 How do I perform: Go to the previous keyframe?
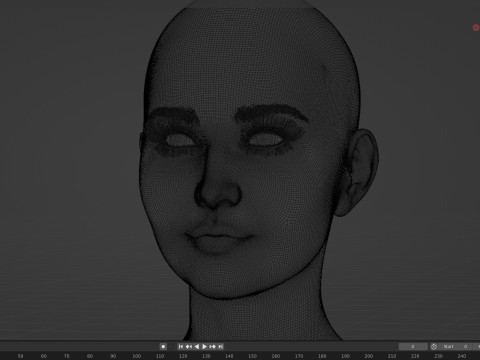tap(189, 347)
